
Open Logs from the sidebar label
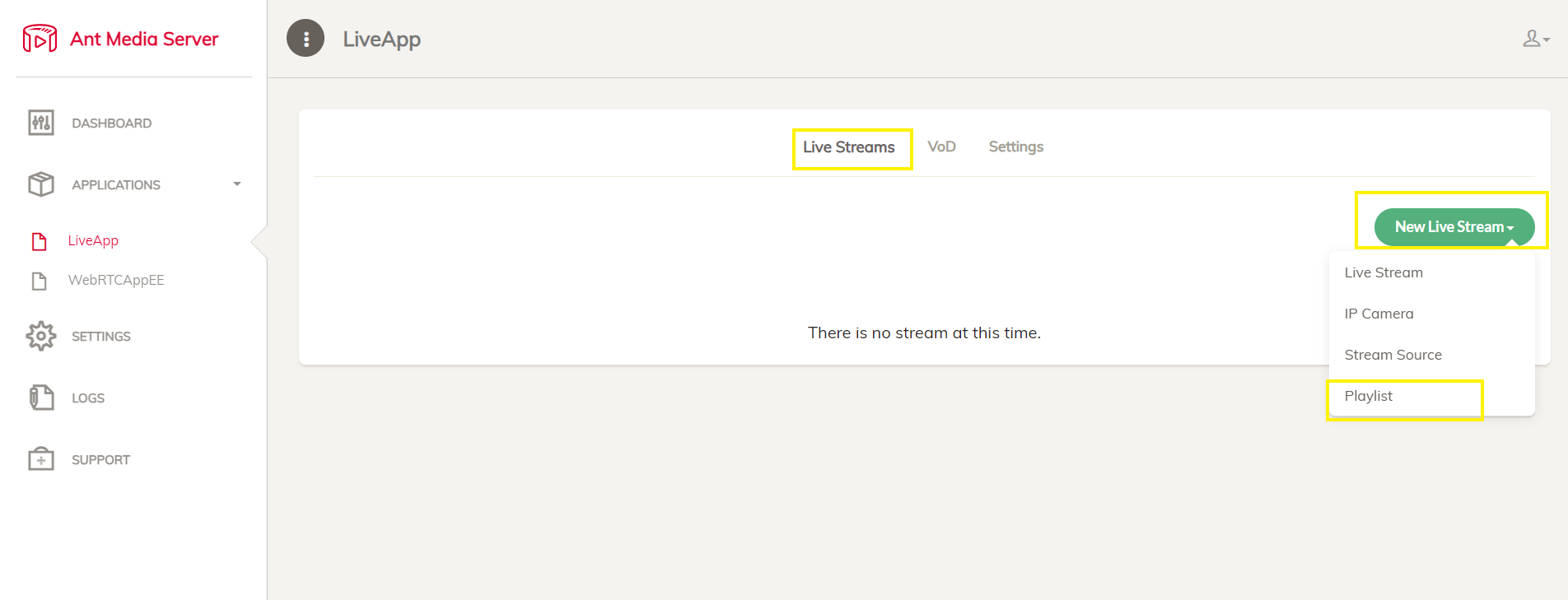88,398
